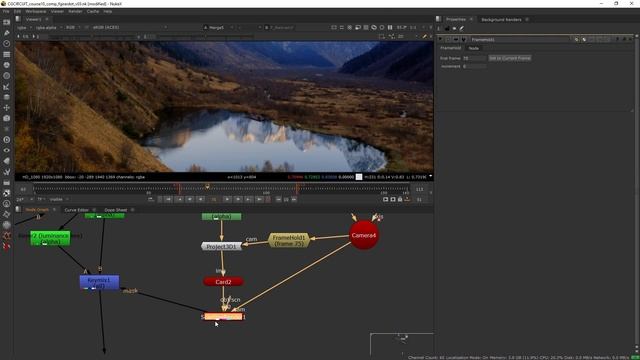Click the frame-skip increment value 10

[286, 200]
